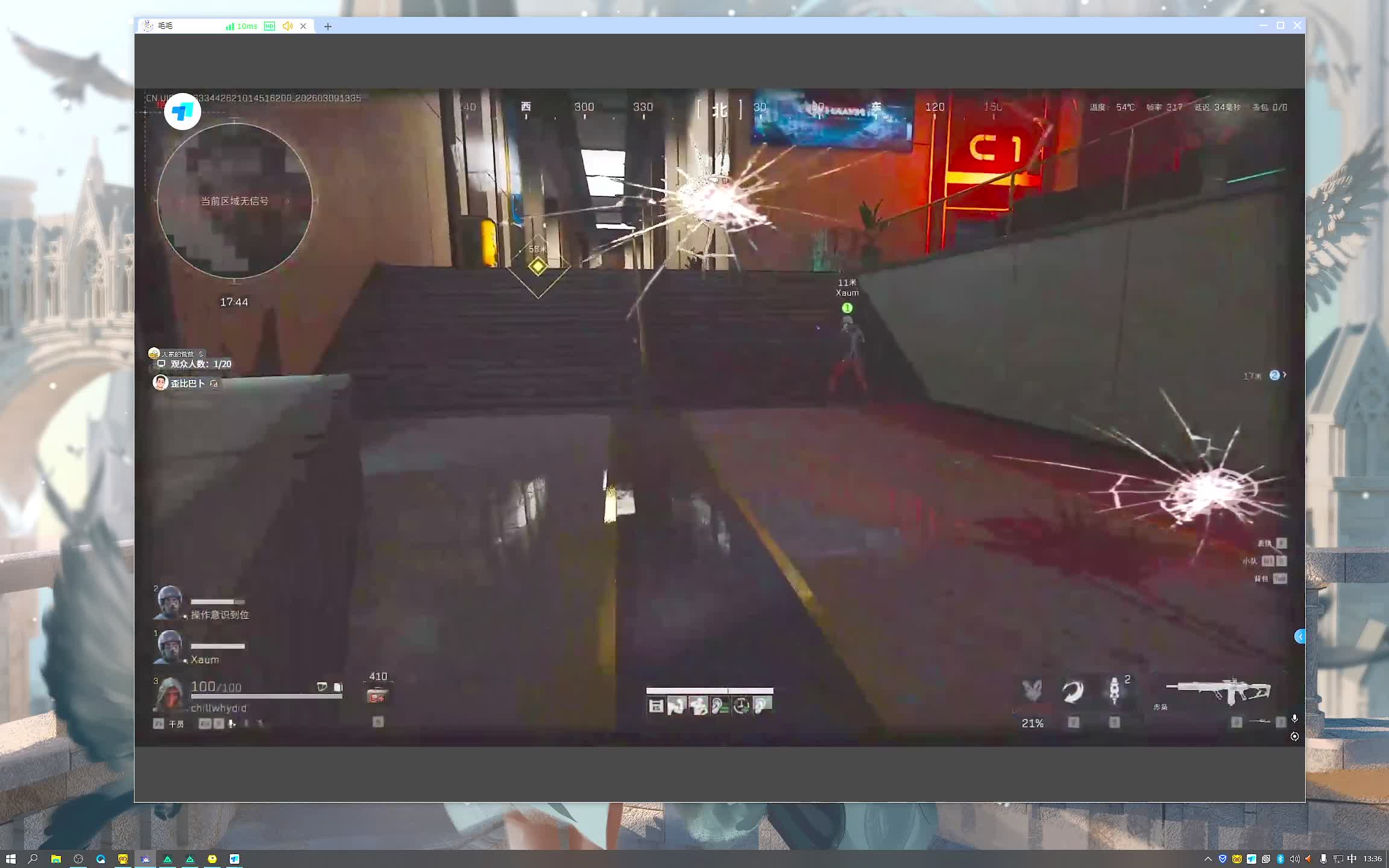Select teammate Xaum portrait

169,647
